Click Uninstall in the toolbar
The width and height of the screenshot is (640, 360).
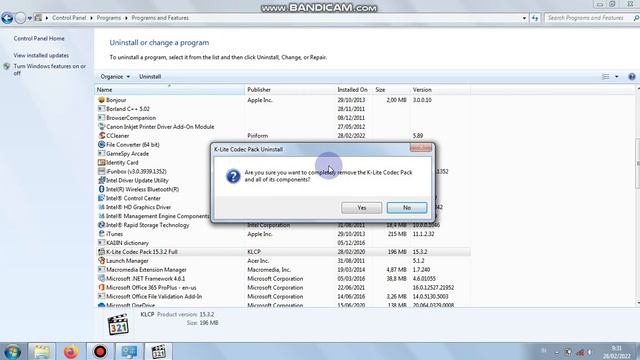coord(150,76)
